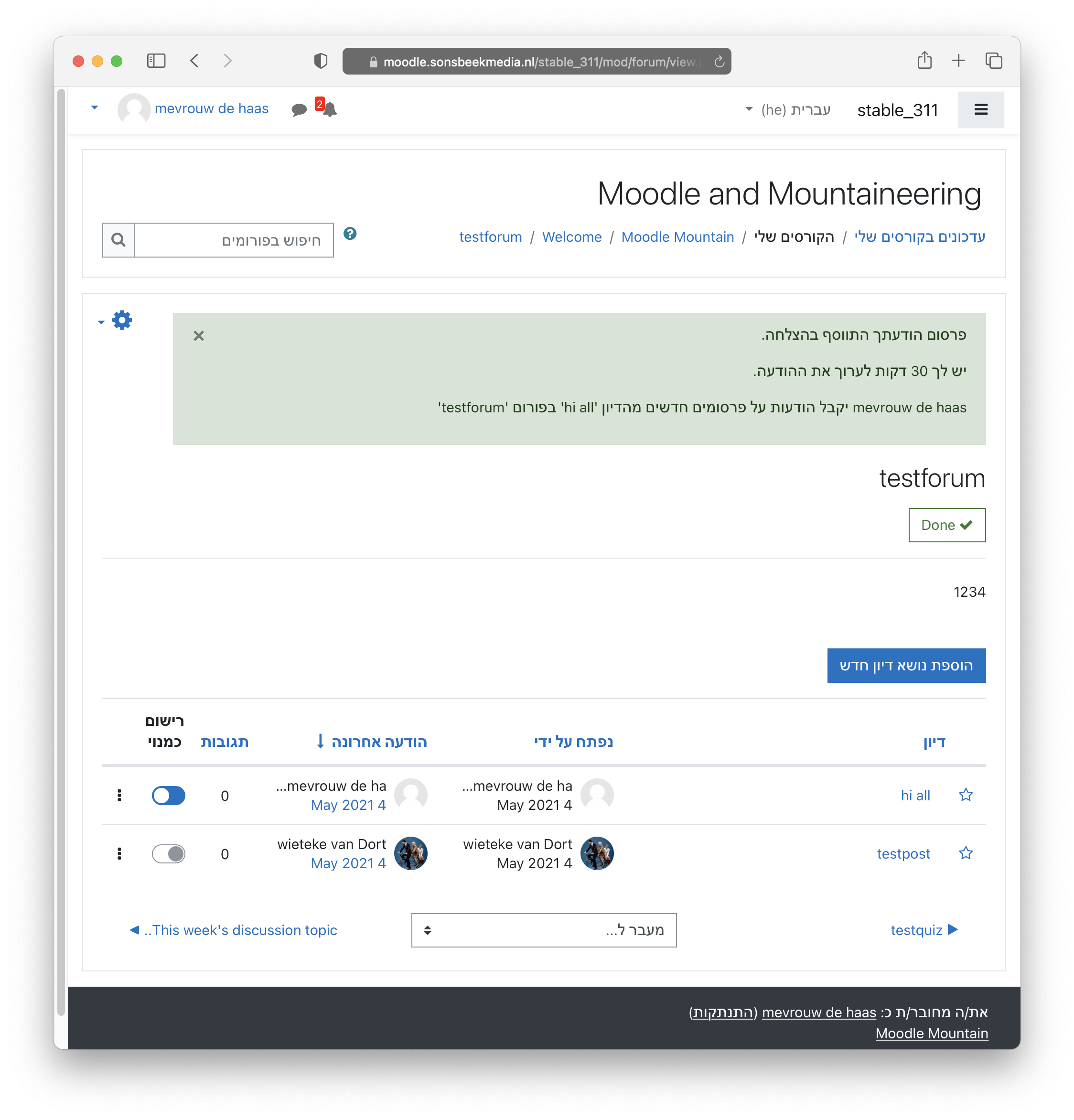
Task: Sort by דיון column header
Action: click(934, 741)
